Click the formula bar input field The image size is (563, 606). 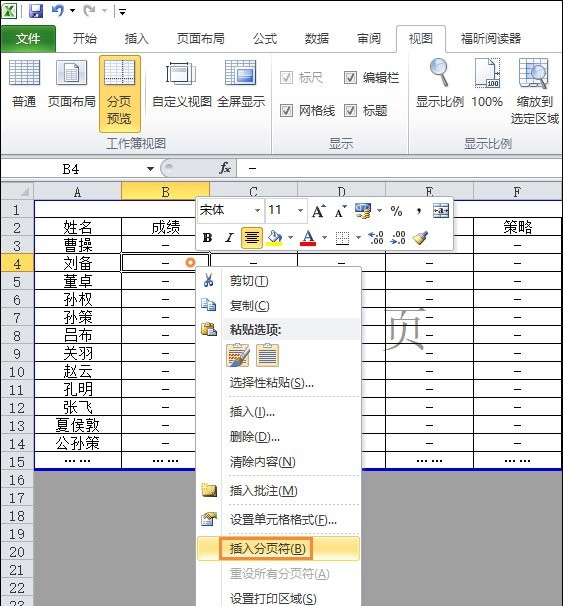click(x=400, y=169)
